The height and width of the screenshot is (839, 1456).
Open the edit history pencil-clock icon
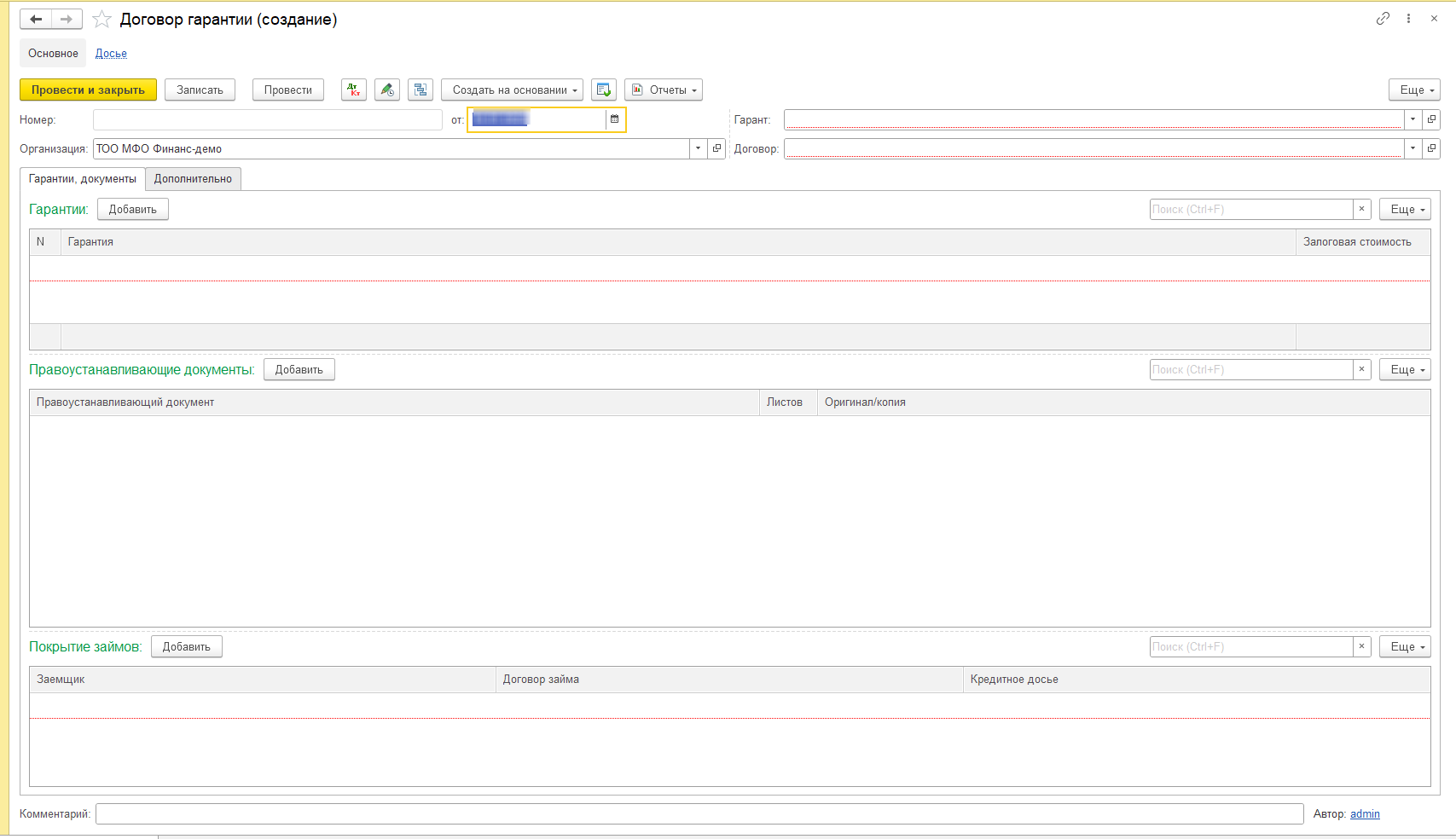[x=387, y=90]
